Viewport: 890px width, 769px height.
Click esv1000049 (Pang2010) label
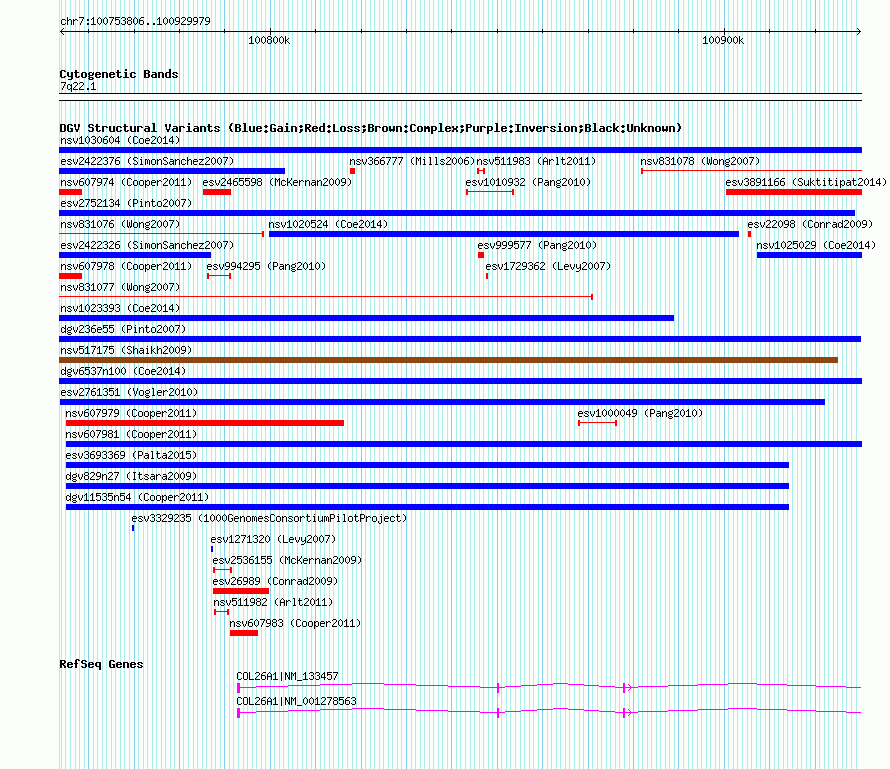(640, 413)
